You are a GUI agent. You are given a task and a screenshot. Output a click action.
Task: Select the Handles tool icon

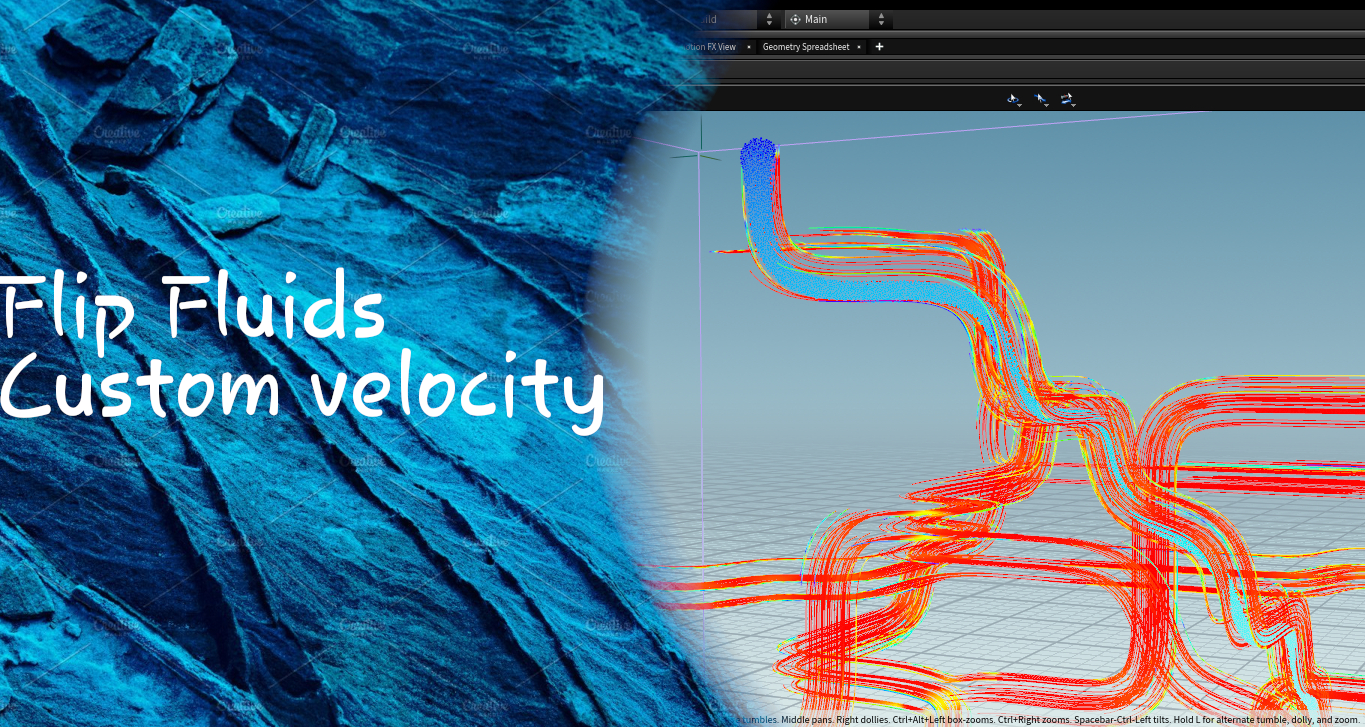tap(1066, 97)
